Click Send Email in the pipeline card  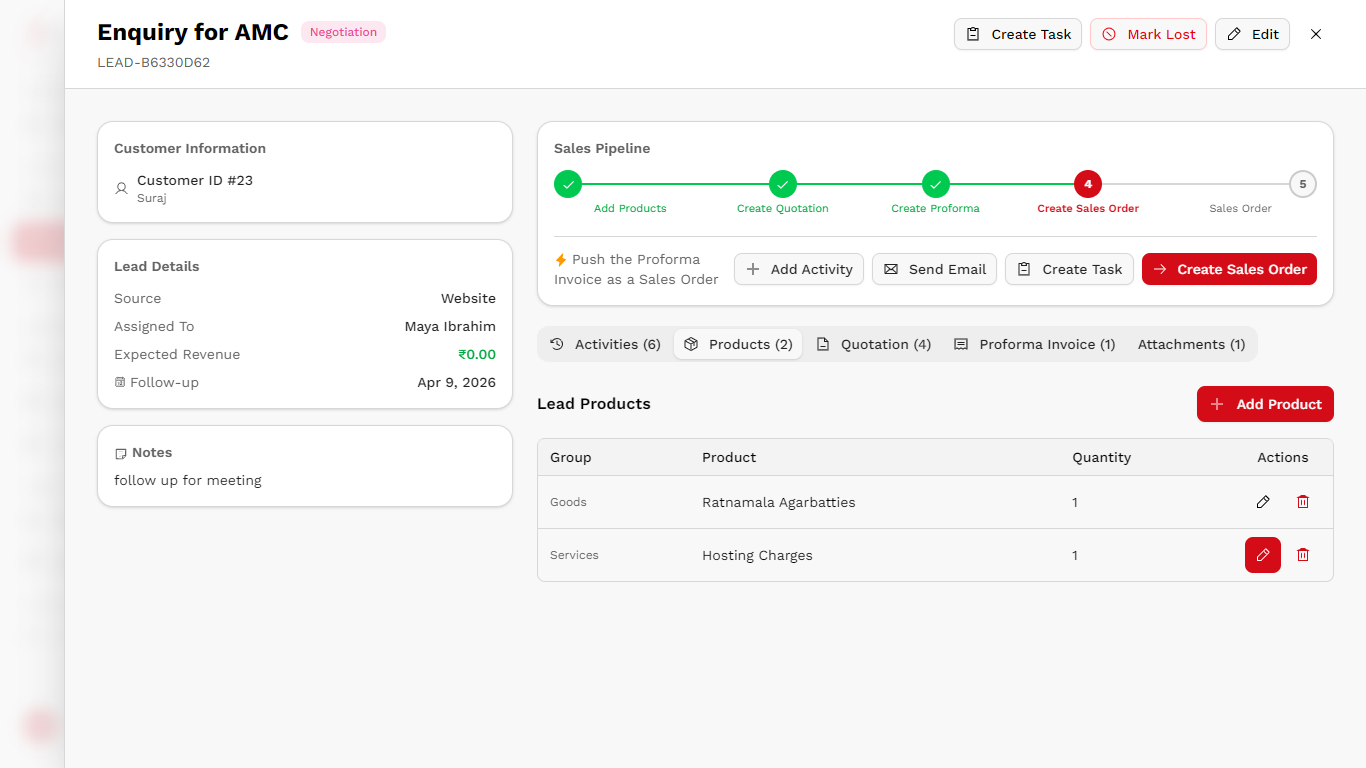coord(934,269)
